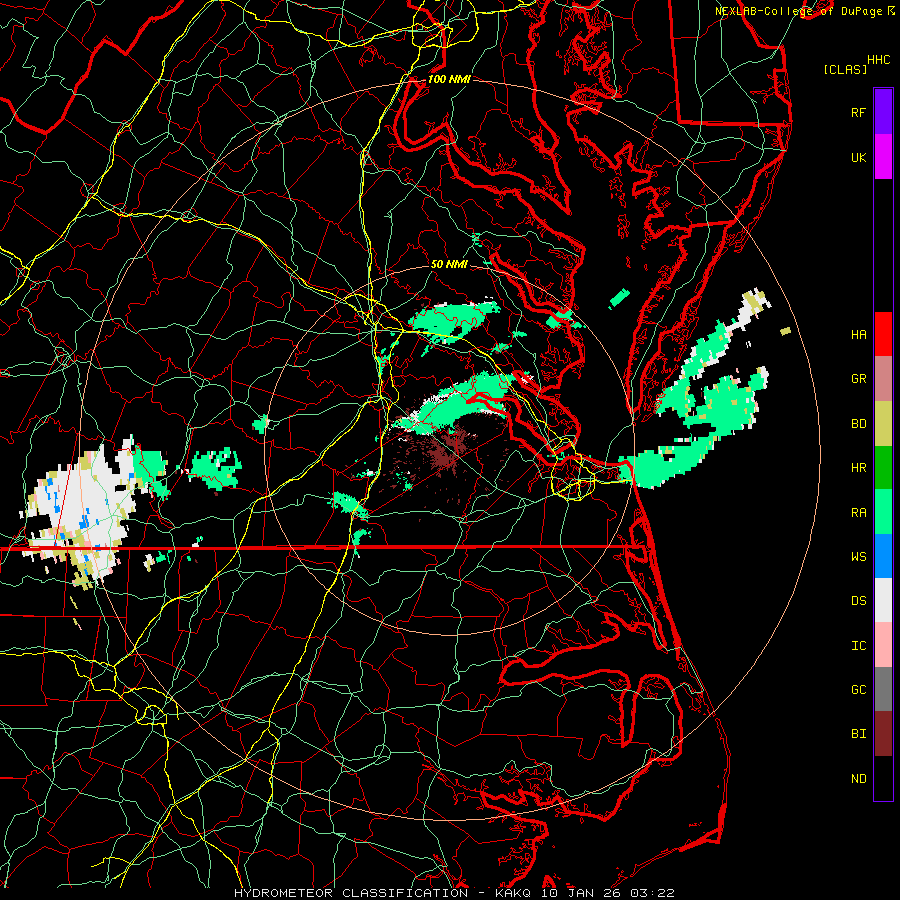900x900 pixels.
Task: Click the NEXLAB-College of DuPage credit
Action: pos(799,11)
